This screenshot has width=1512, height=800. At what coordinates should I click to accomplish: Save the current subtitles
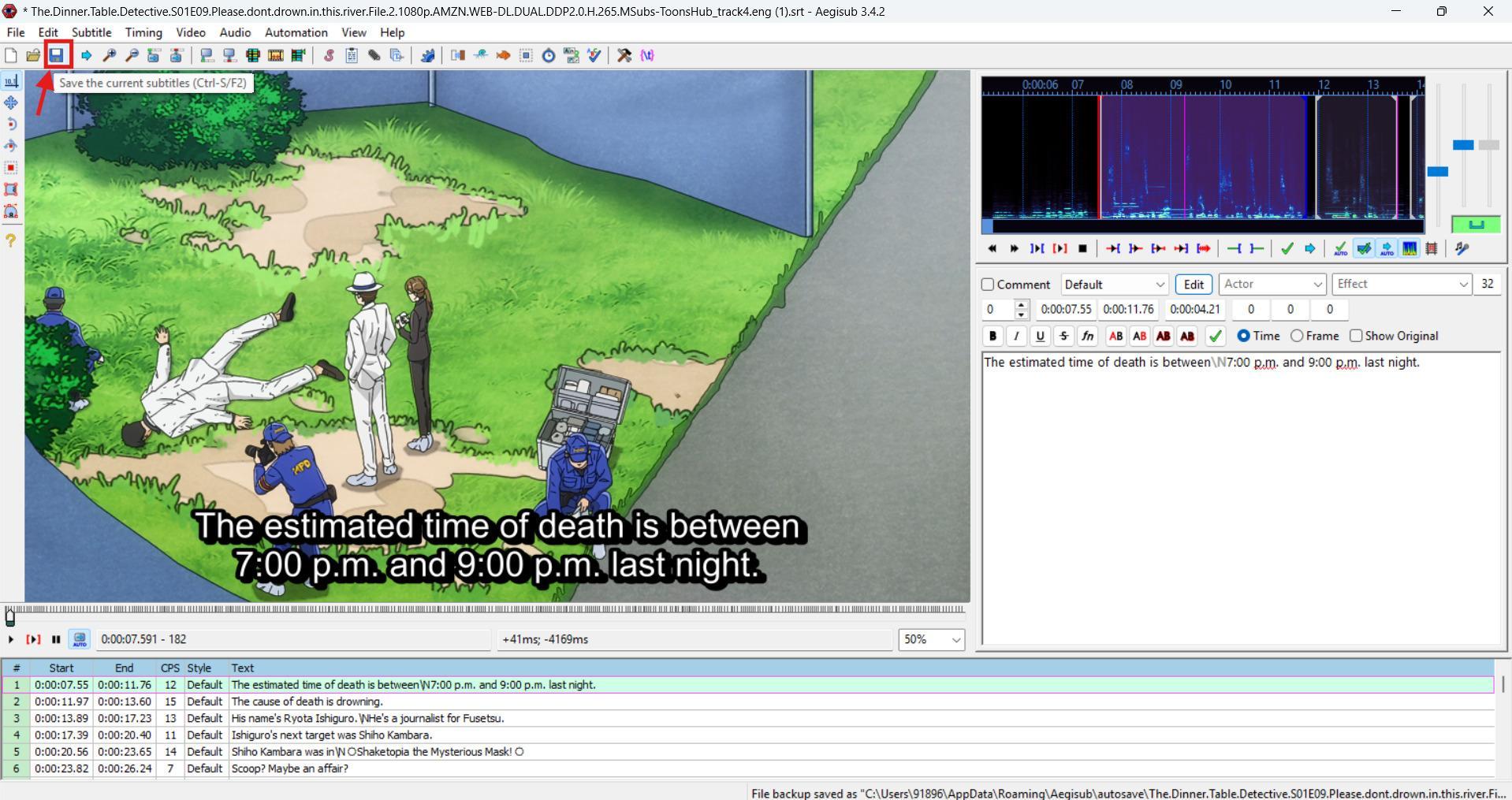pos(56,55)
